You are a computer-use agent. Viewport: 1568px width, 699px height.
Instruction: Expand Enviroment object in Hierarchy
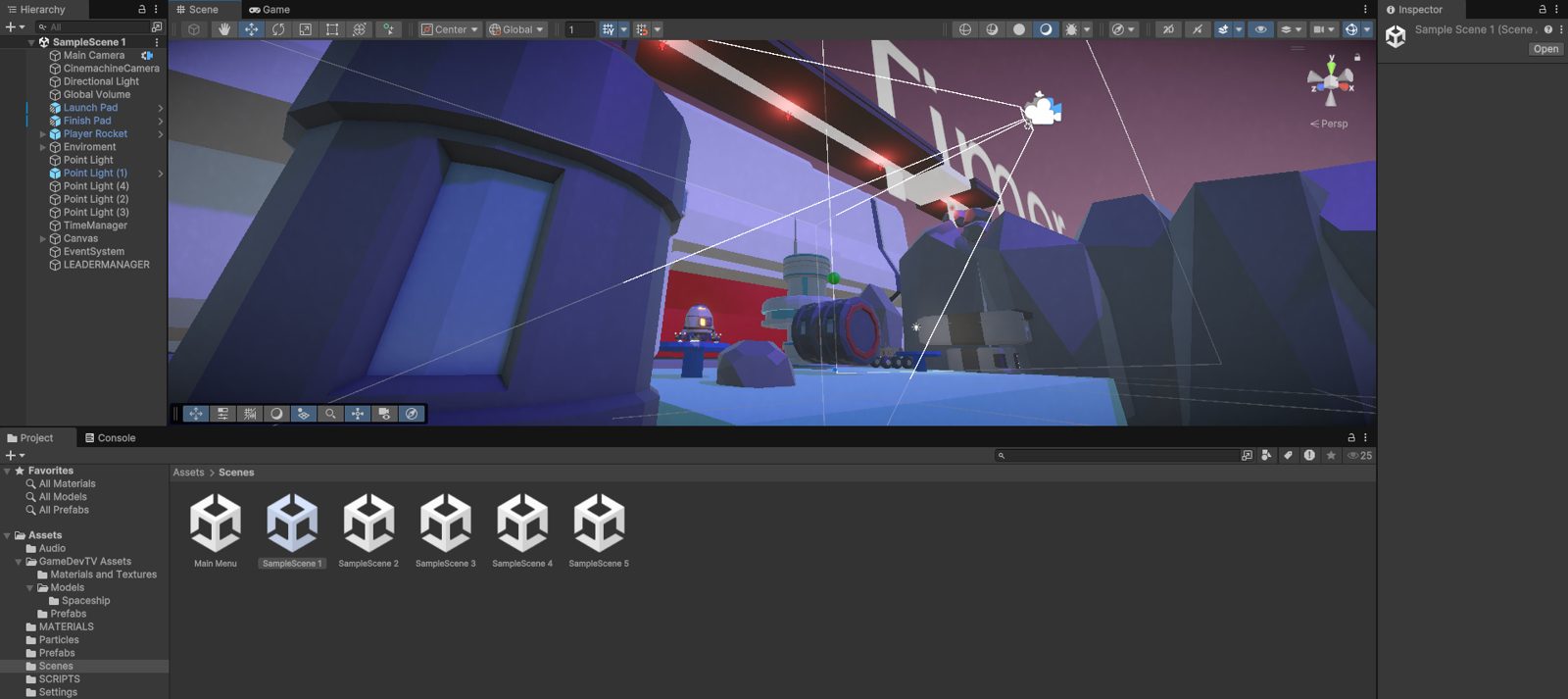[x=42, y=147]
